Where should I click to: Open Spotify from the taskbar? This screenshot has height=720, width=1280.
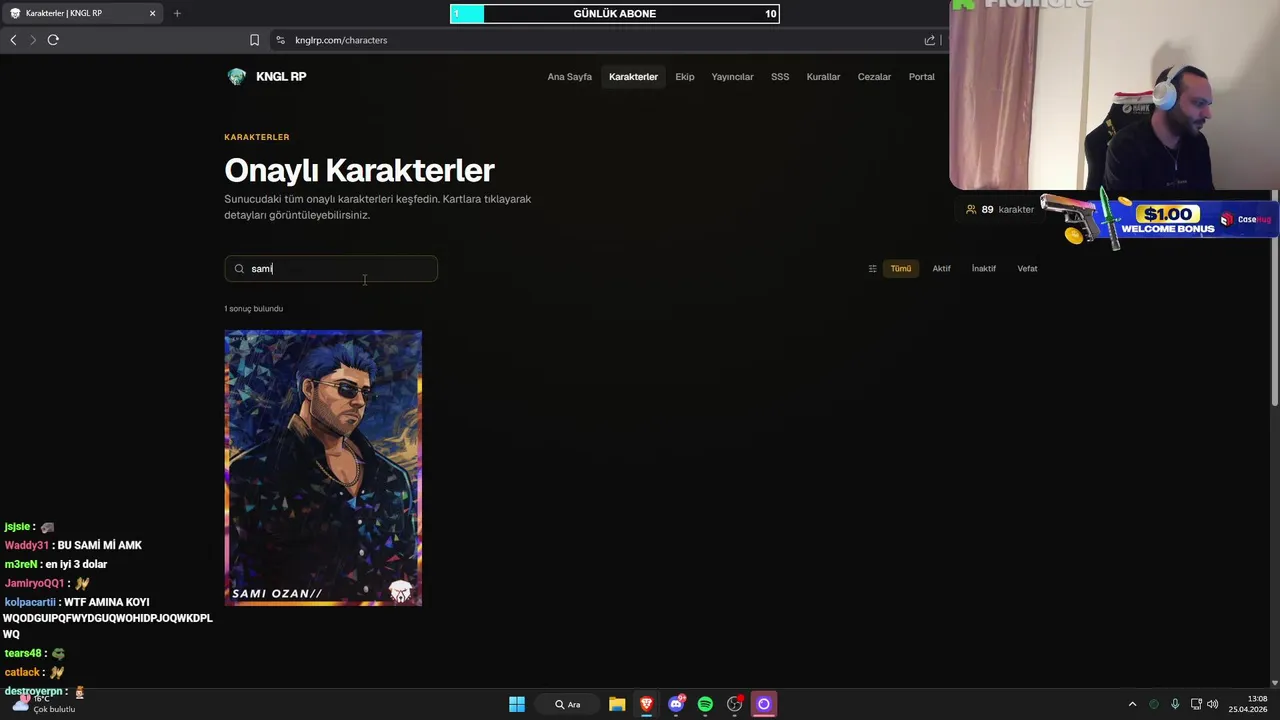705,704
